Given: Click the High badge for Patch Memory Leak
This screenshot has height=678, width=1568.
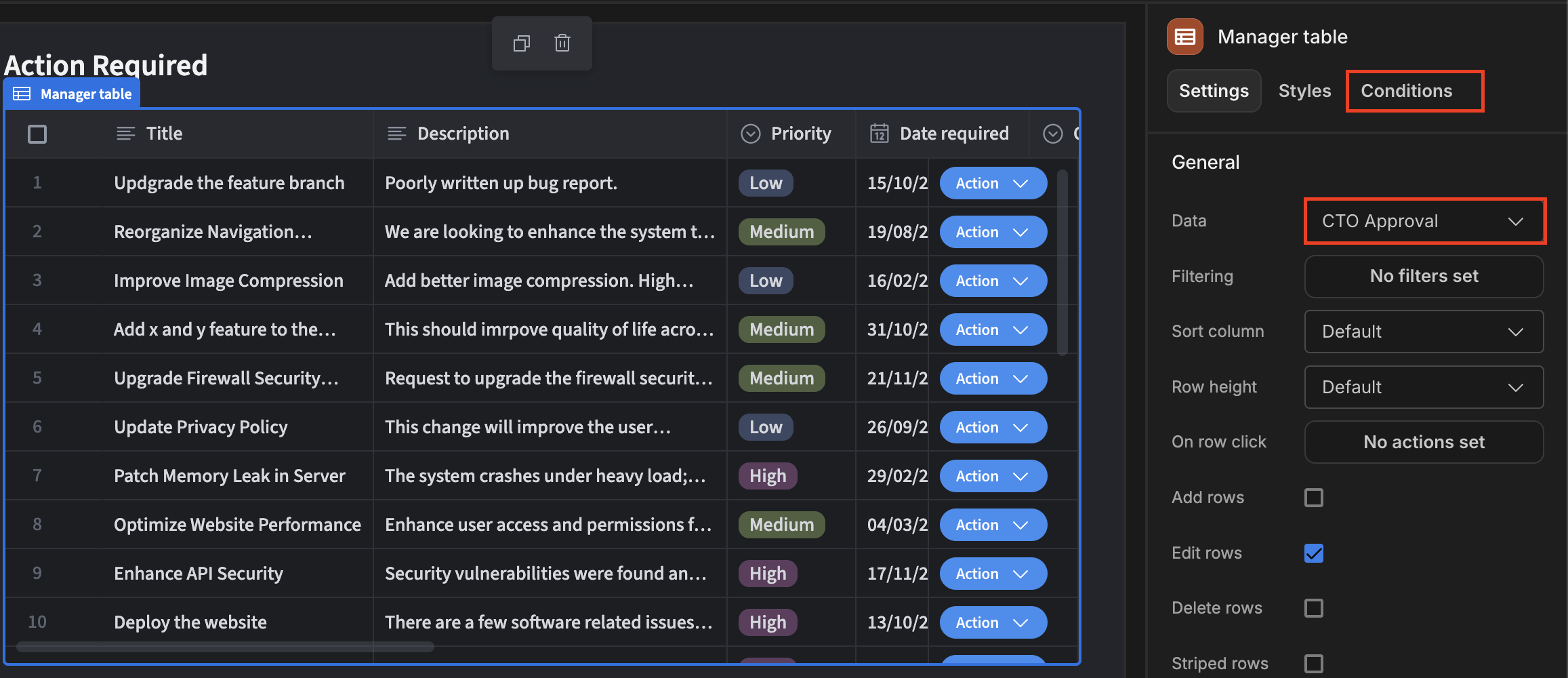Looking at the screenshot, I should tap(768, 476).
